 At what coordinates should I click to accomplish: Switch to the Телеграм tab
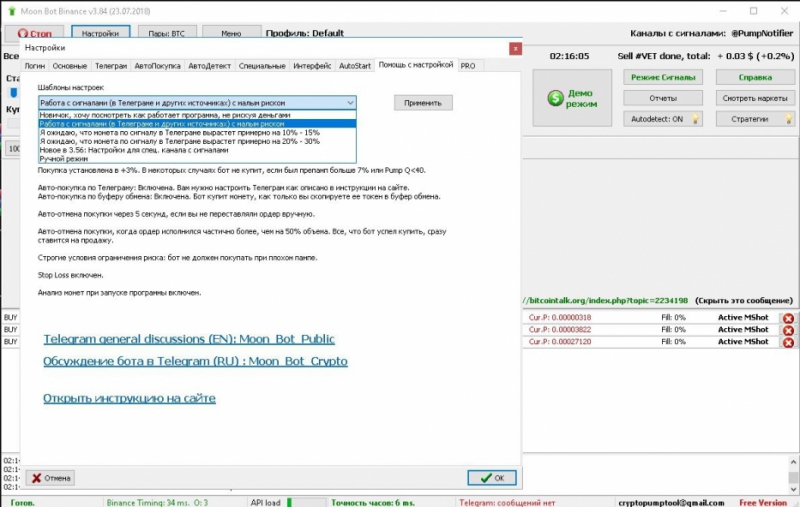111,66
